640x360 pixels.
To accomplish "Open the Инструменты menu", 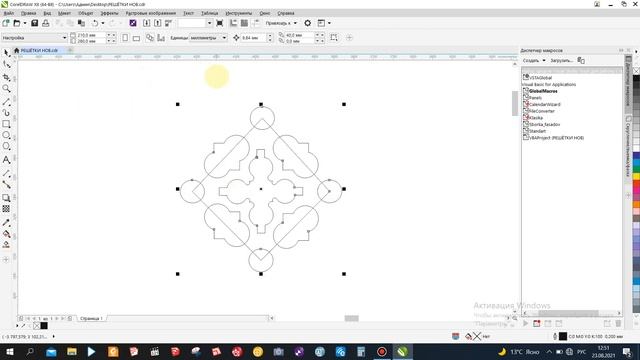I will click(239, 13).
